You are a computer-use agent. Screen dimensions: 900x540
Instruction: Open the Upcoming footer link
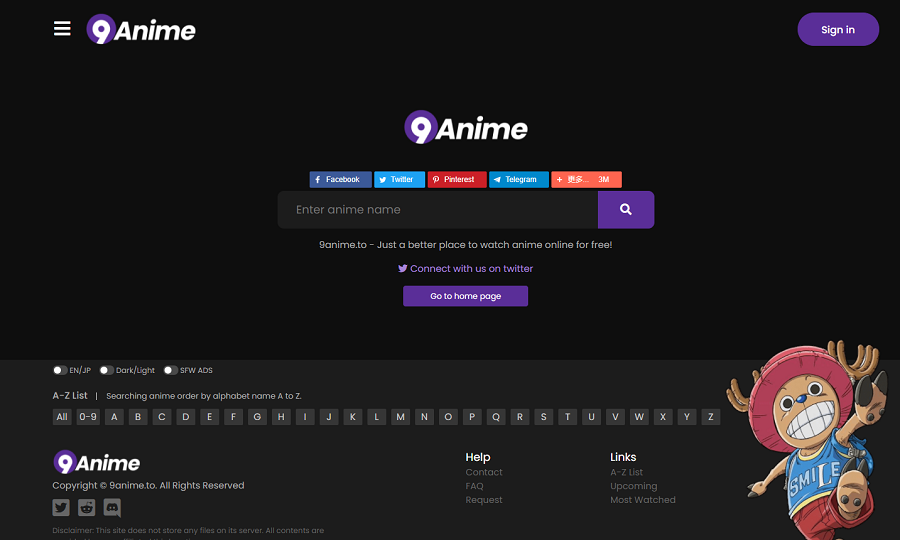634,486
